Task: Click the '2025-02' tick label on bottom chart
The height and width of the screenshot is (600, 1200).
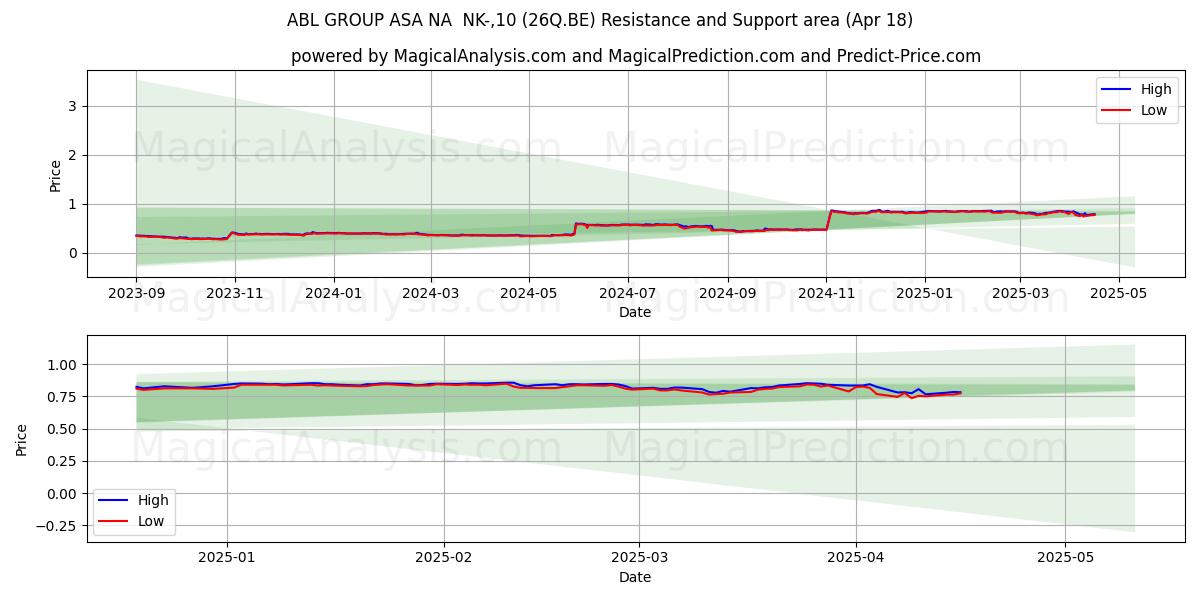Action: [443, 558]
